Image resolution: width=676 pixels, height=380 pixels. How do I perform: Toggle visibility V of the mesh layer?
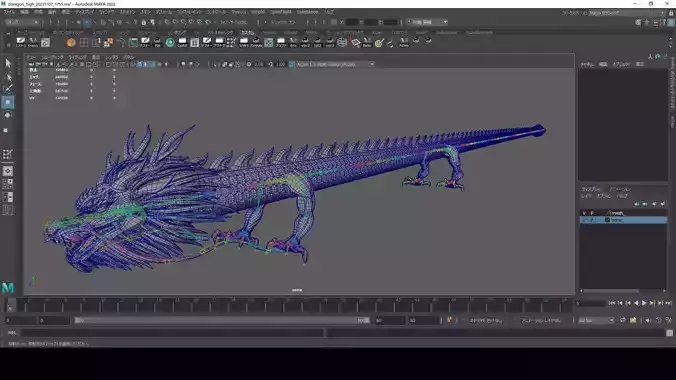[x=584, y=213]
